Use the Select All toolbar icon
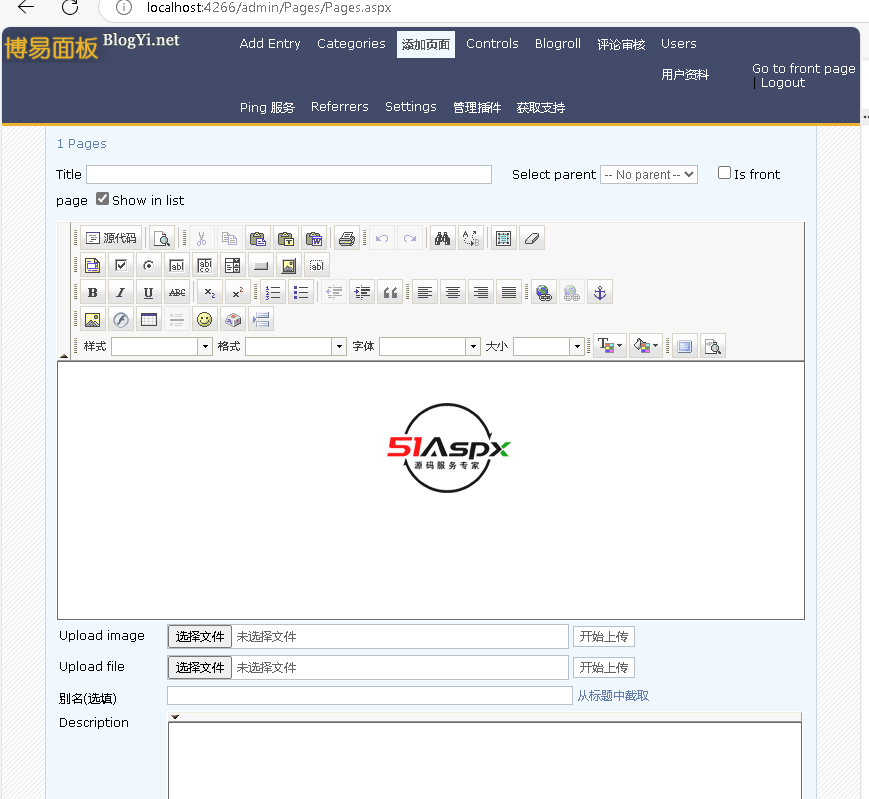The height and width of the screenshot is (799, 869). coord(503,238)
